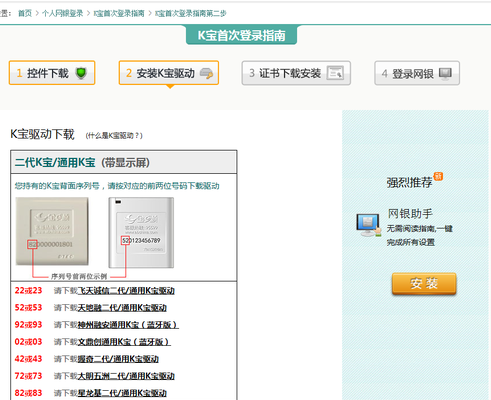Screen dimensions: 491x400
Task: Click K宝首次登录指南第二步 breadcrumb
Action: pyautogui.click(x=190, y=13)
